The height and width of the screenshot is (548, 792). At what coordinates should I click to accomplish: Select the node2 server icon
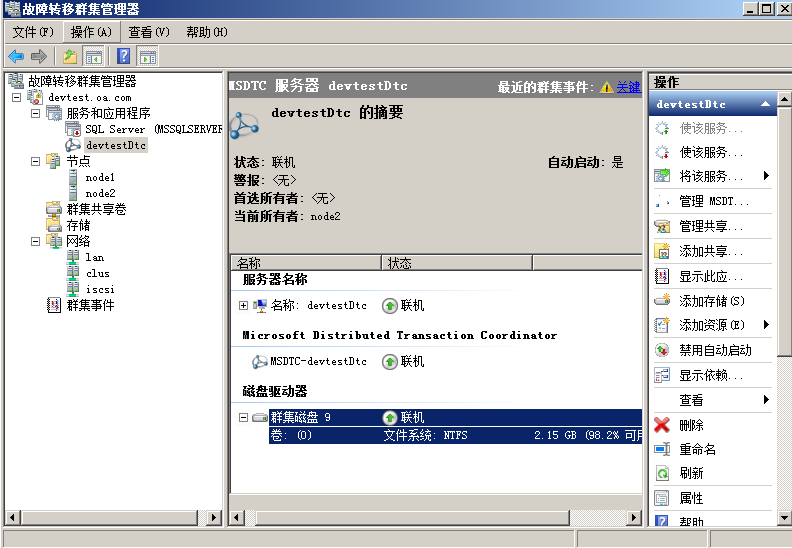(x=73, y=193)
